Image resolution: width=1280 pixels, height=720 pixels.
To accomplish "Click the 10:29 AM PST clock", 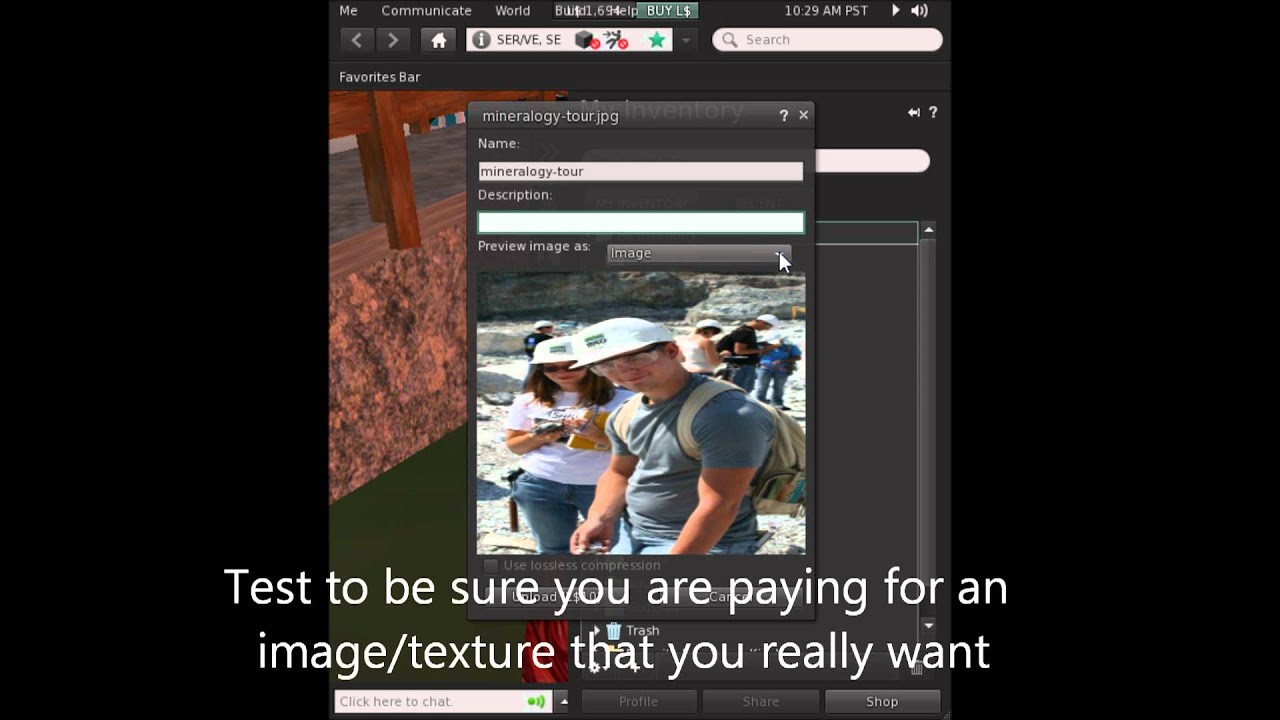I will [x=827, y=11].
